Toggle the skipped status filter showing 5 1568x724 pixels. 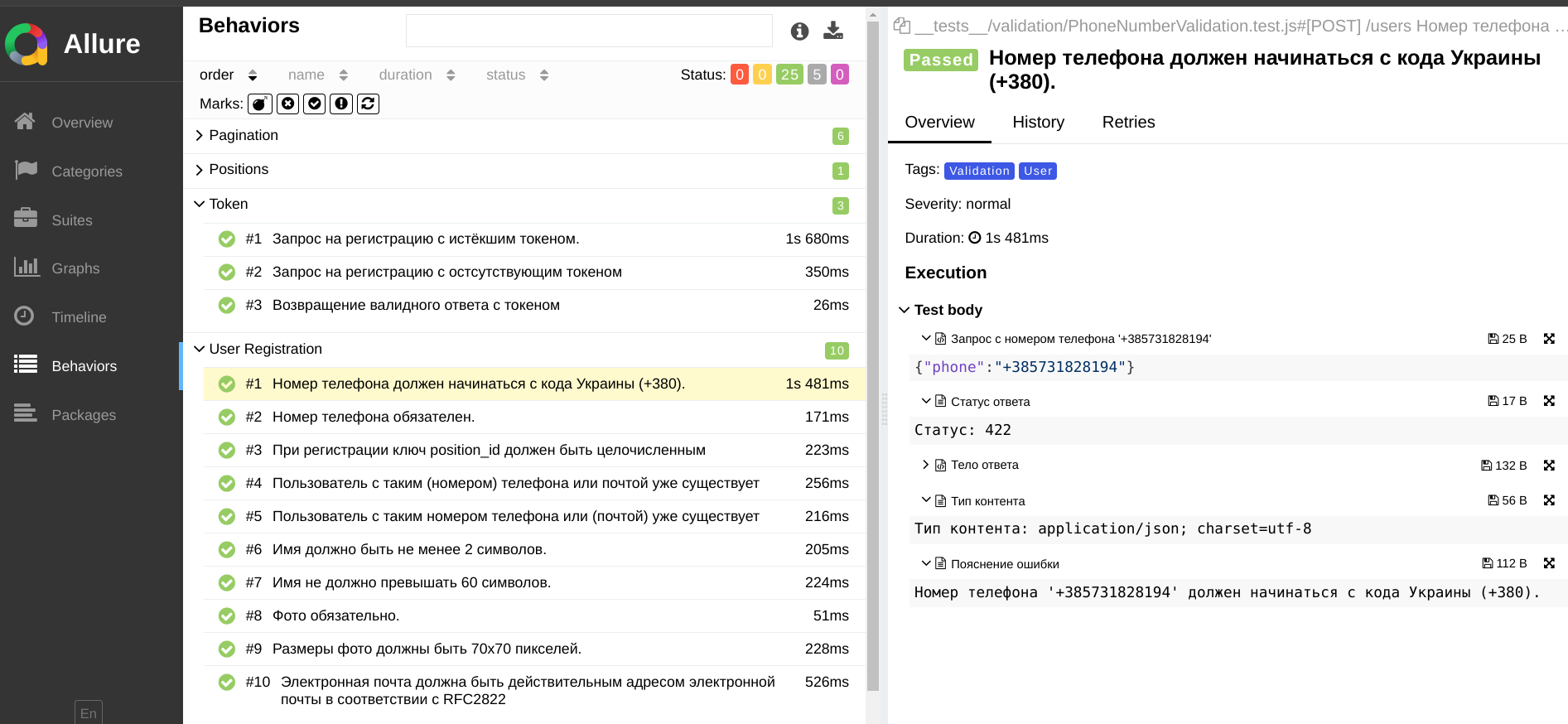[x=817, y=75]
